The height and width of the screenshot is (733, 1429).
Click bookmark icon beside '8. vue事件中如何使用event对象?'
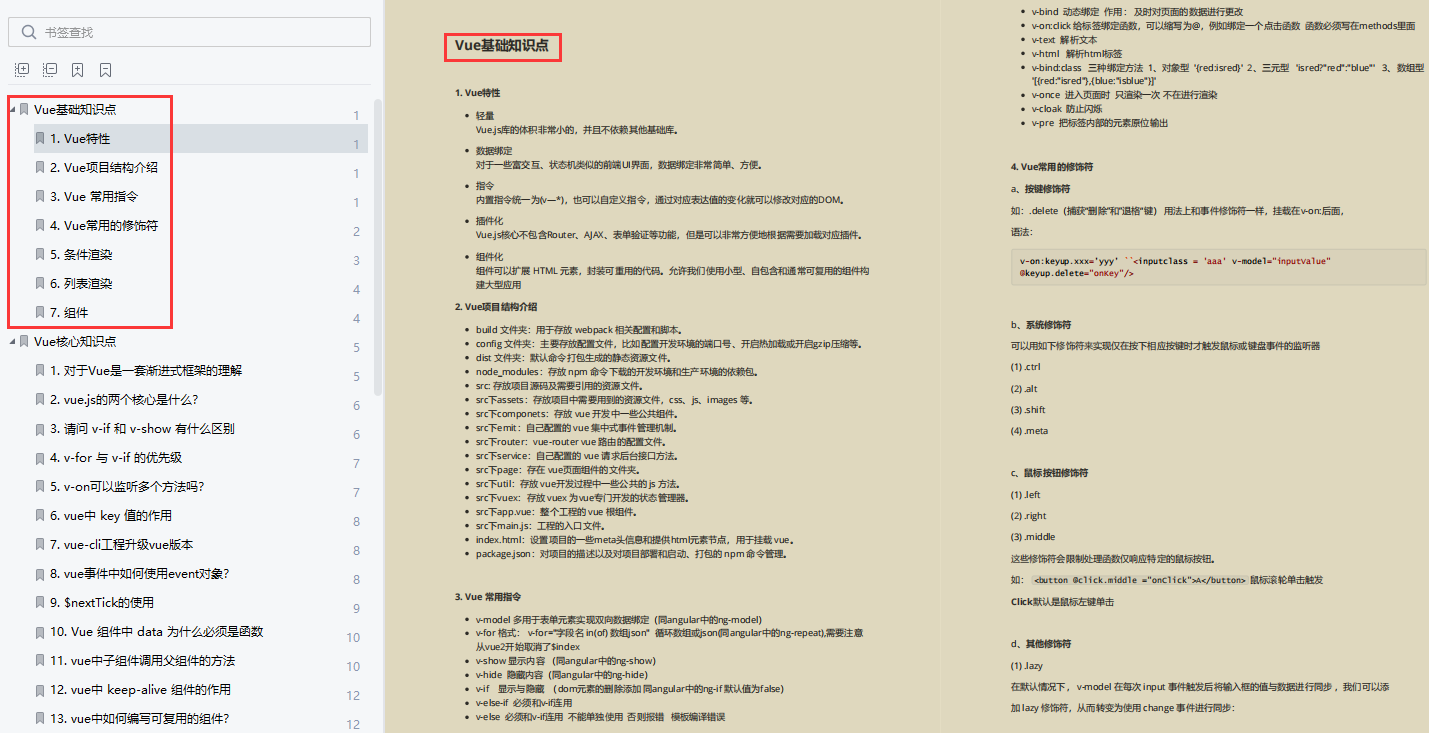point(39,574)
